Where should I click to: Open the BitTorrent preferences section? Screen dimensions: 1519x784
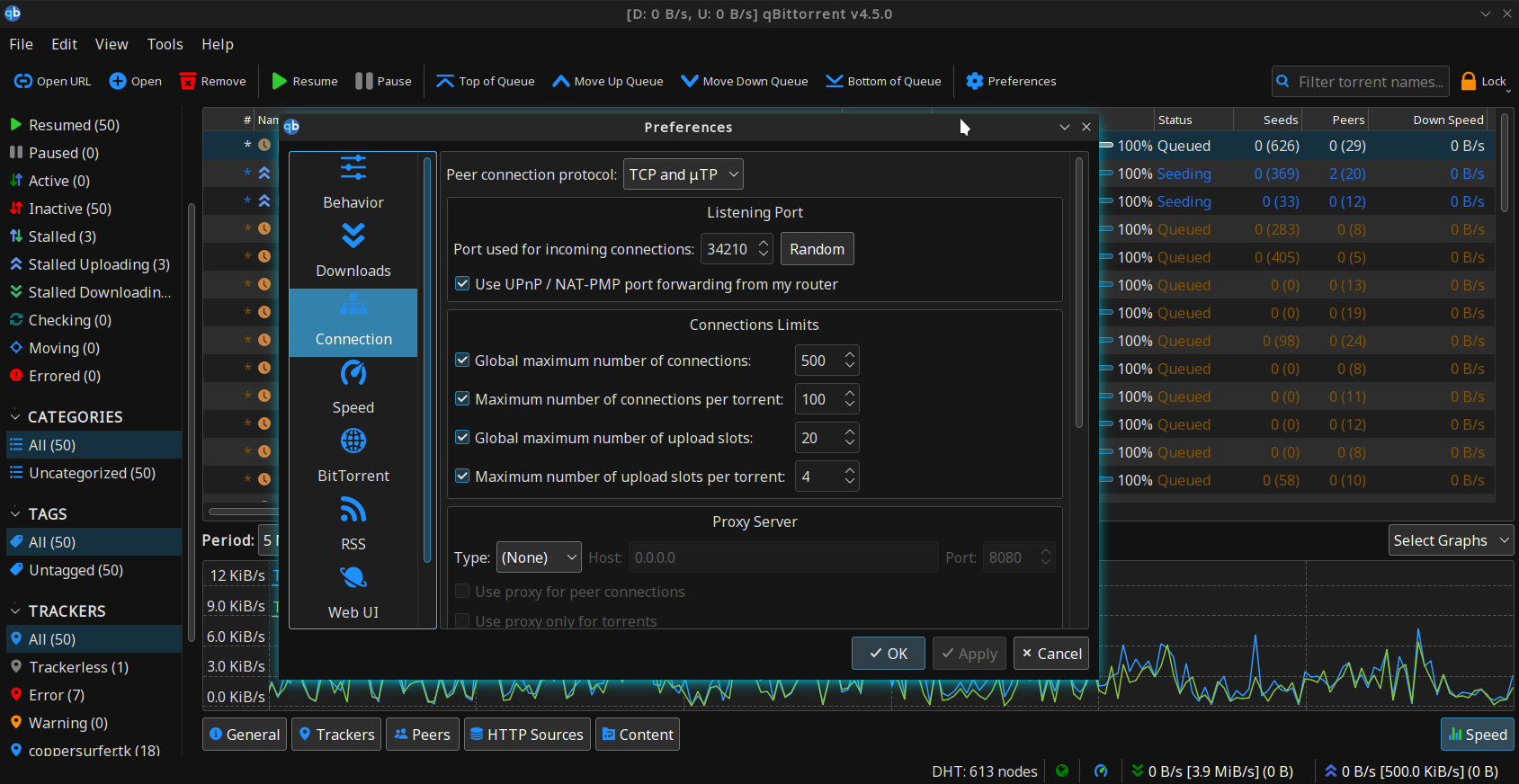353,458
